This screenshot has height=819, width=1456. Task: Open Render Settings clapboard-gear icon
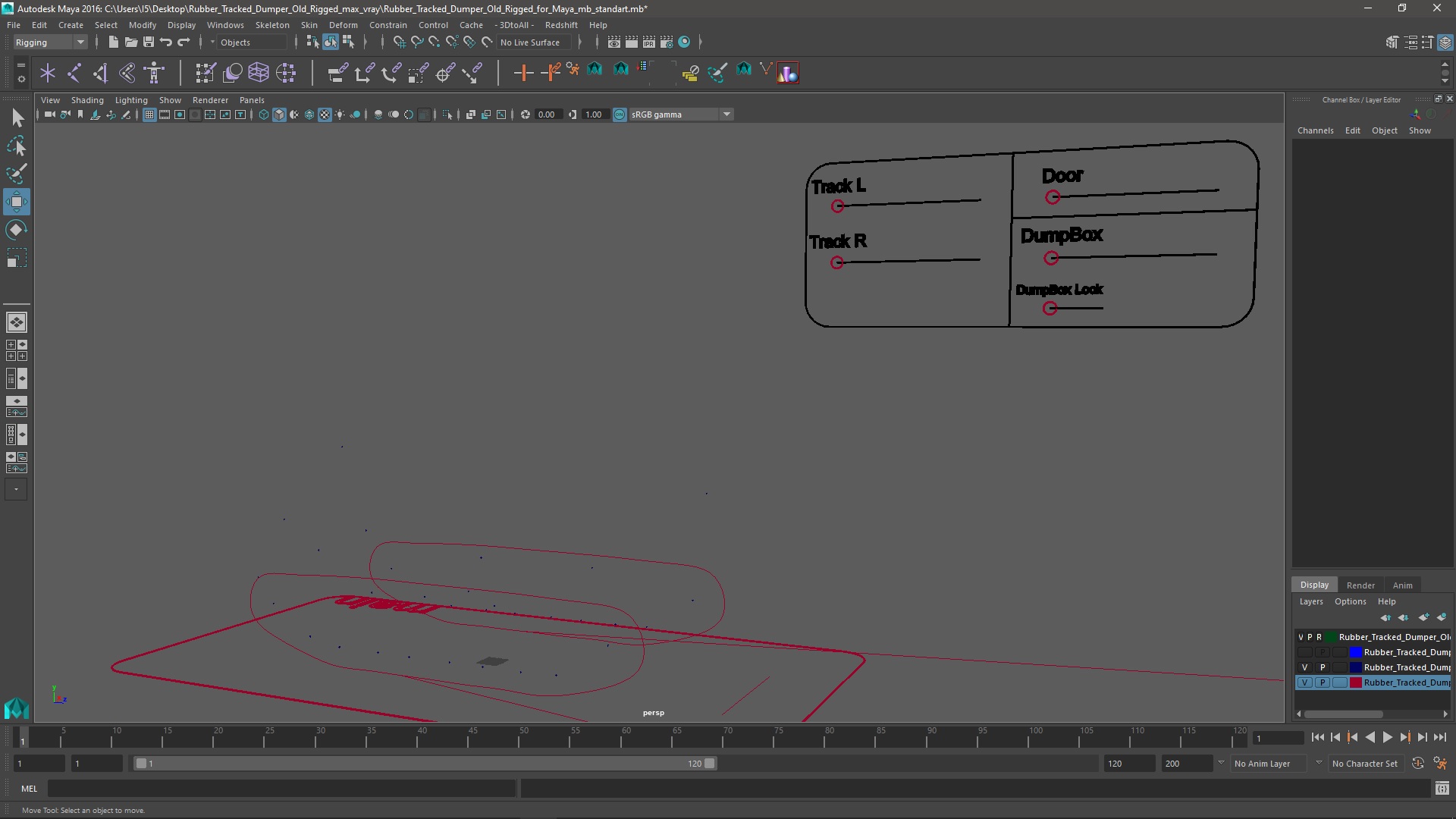point(667,42)
